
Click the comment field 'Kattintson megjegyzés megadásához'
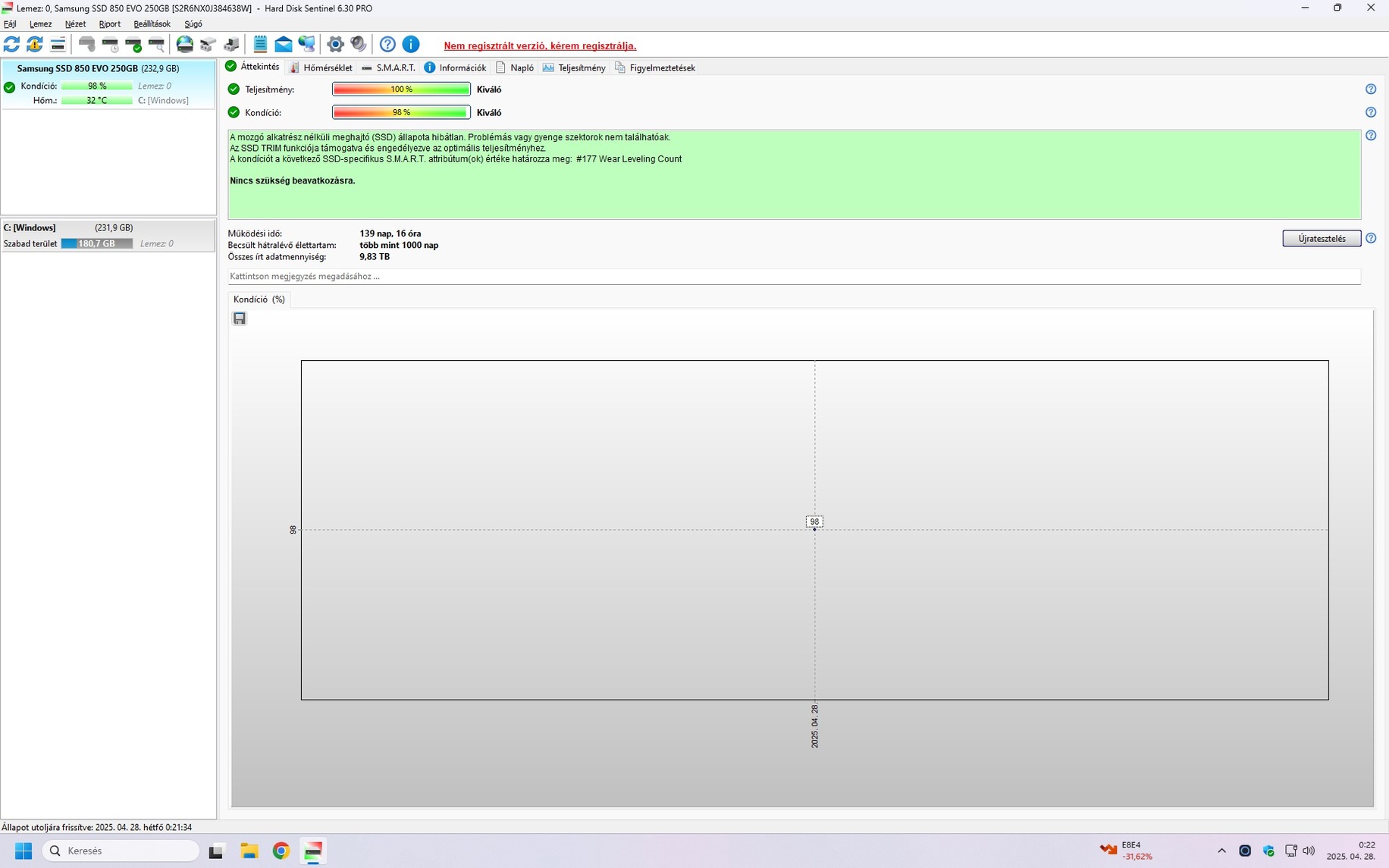(x=794, y=277)
